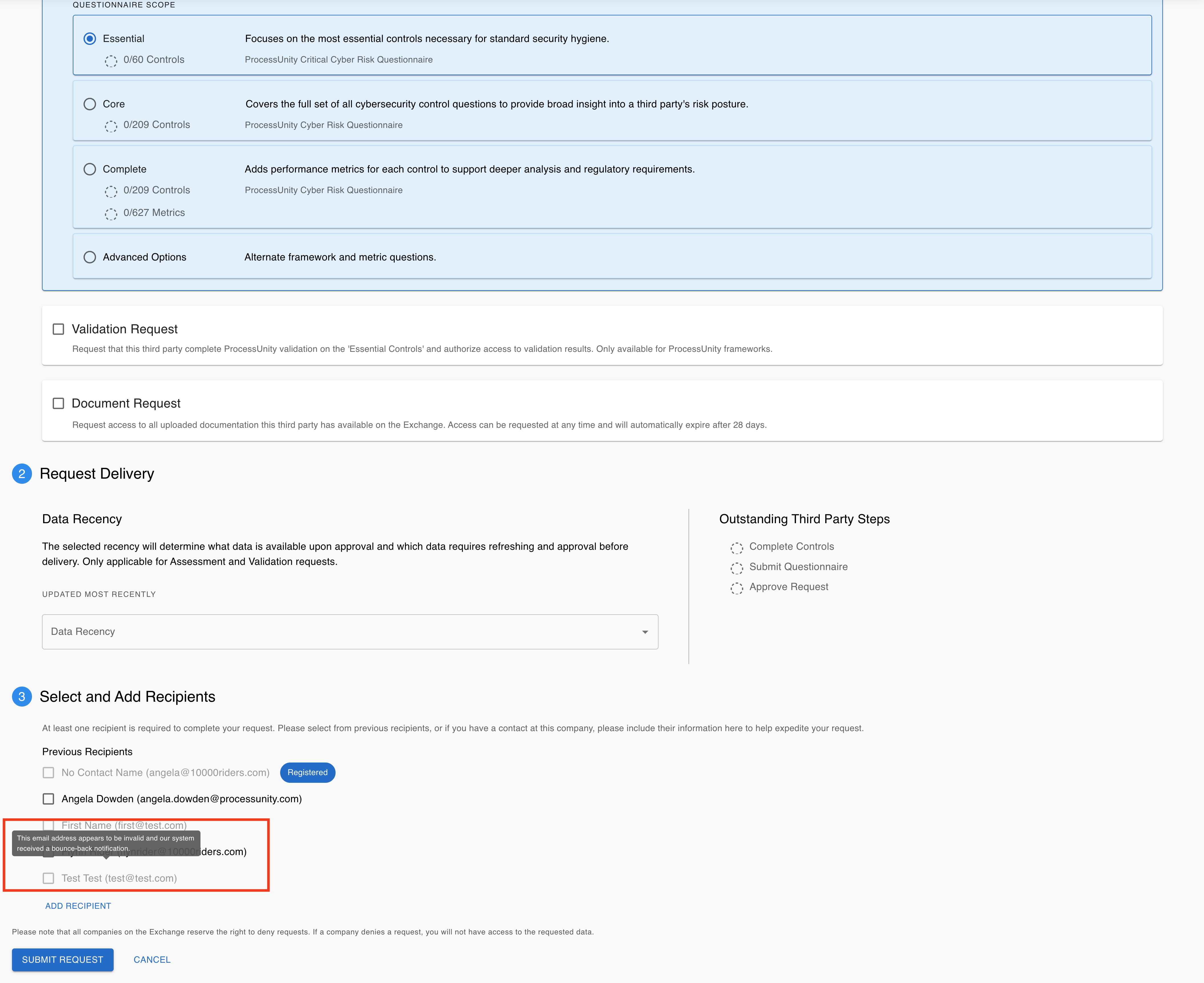Viewport: 1204px width, 983px height.
Task: Click the 0/60 Controls progress circle icon
Action: coord(111,61)
